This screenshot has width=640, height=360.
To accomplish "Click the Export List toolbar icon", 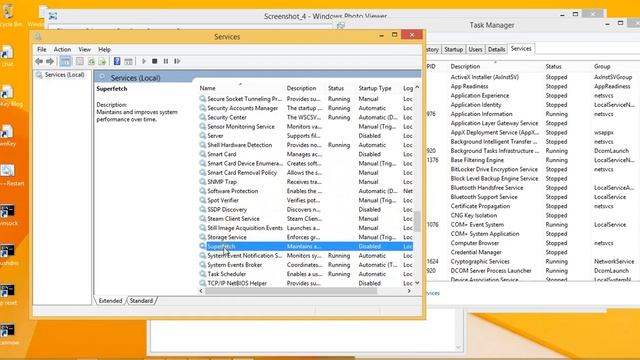I will (102, 61).
